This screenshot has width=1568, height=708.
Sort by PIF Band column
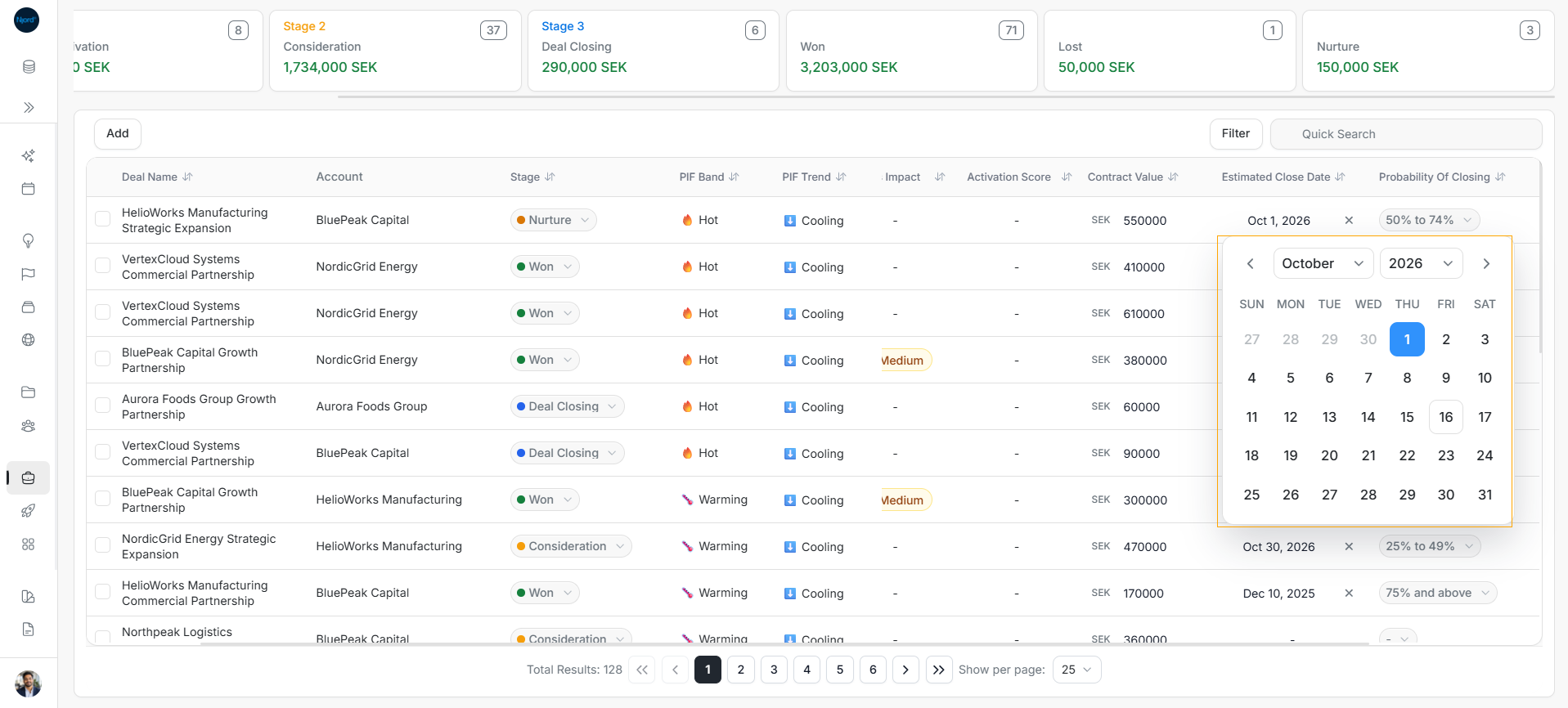[x=734, y=177]
